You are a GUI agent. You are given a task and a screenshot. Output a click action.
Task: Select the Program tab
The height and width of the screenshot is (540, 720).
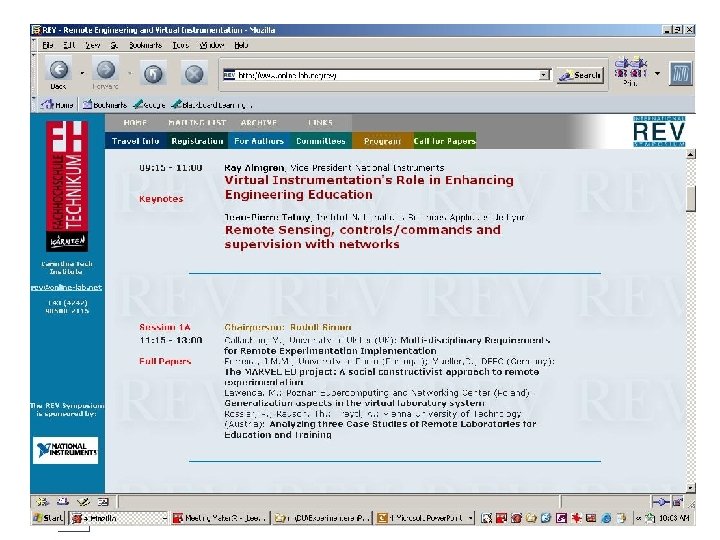point(382,141)
